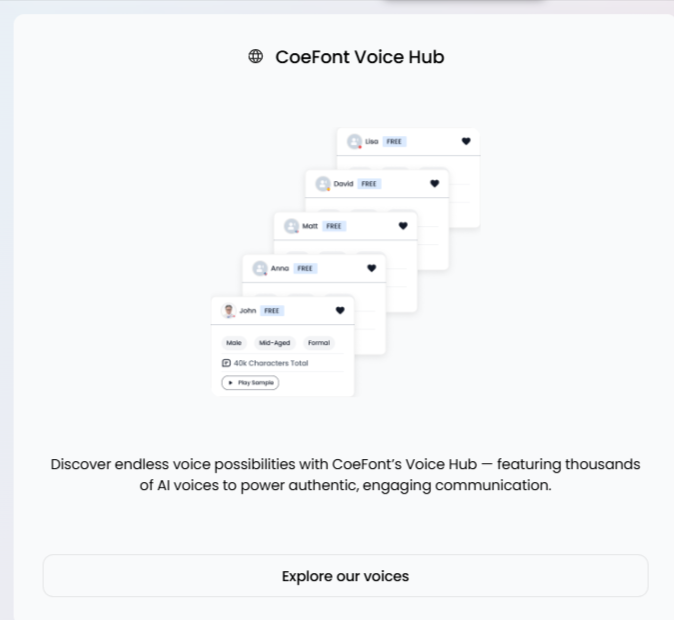Image resolution: width=674 pixels, height=620 pixels.
Task: Favorite Lisa's voice with the heart icon
Action: pyautogui.click(x=466, y=142)
